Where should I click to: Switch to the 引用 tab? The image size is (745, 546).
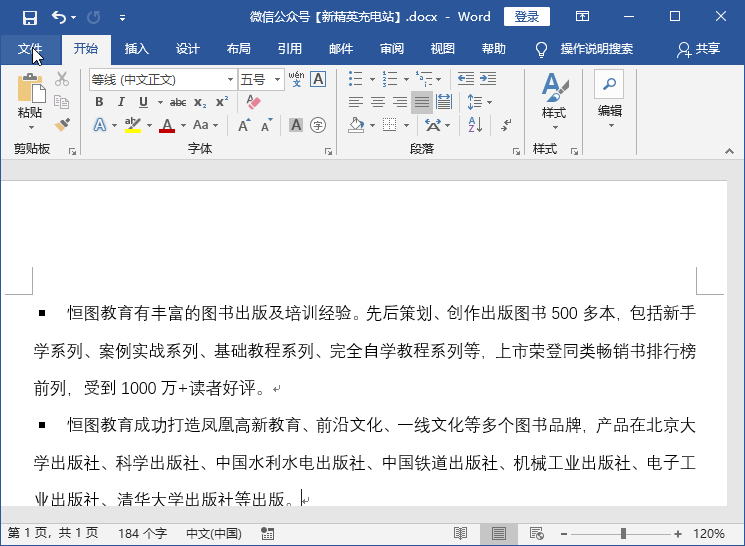pyautogui.click(x=289, y=48)
